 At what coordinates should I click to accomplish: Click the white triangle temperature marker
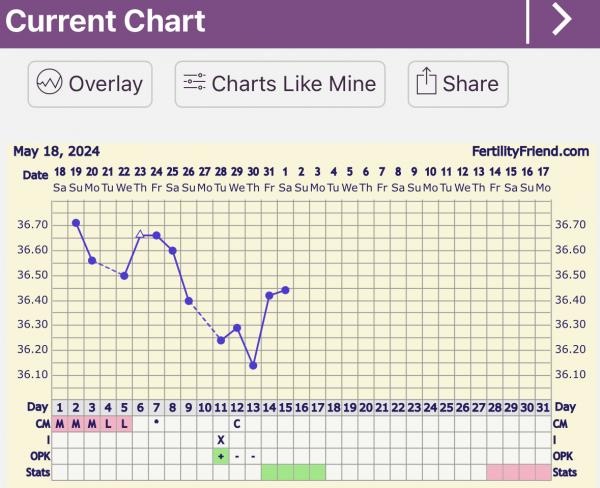tap(140, 234)
